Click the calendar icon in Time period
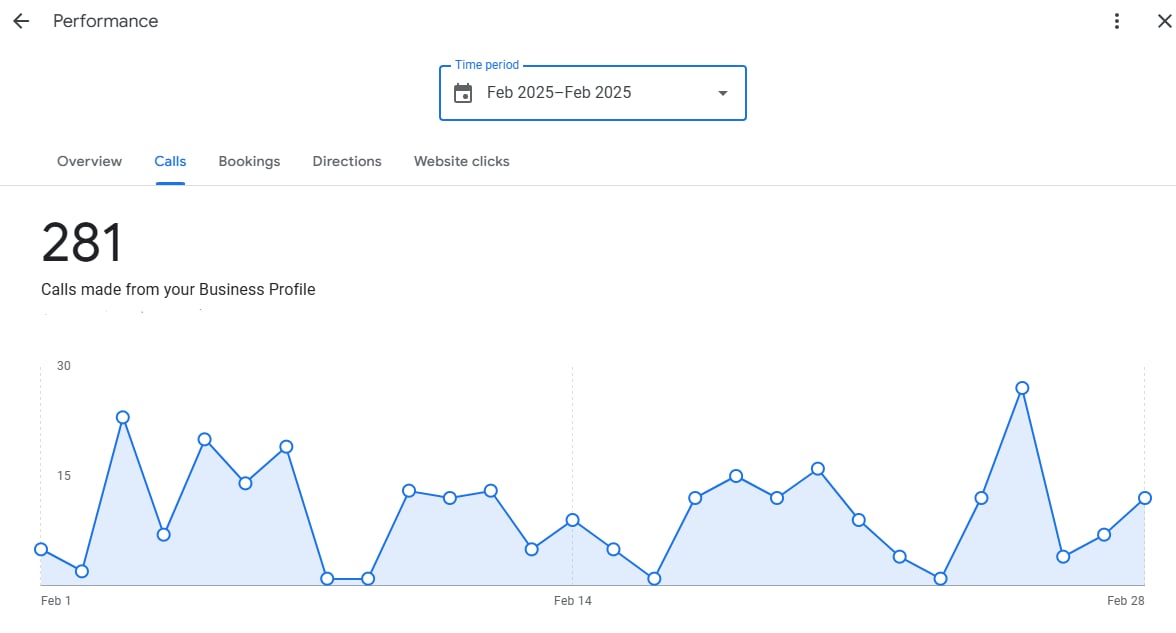The width and height of the screenshot is (1176, 633). point(463,93)
